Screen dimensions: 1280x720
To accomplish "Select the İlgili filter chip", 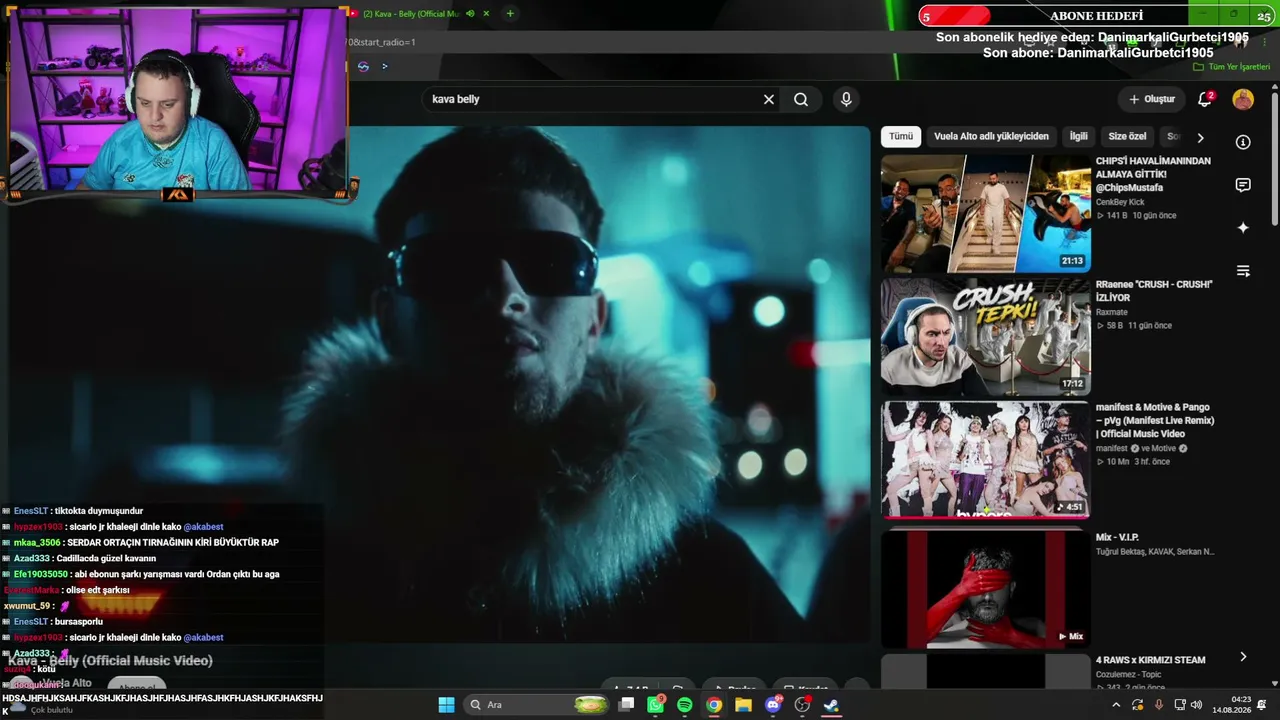I will coord(1078,137).
